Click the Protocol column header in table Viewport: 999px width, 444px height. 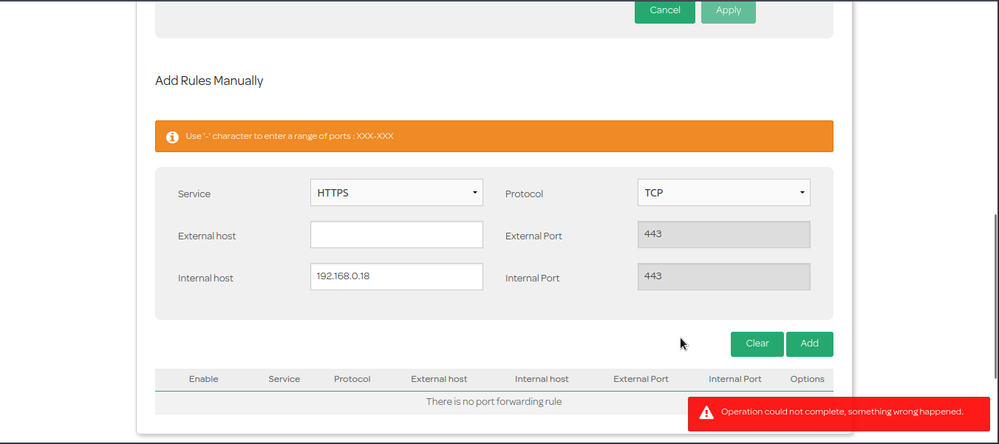[352, 380]
